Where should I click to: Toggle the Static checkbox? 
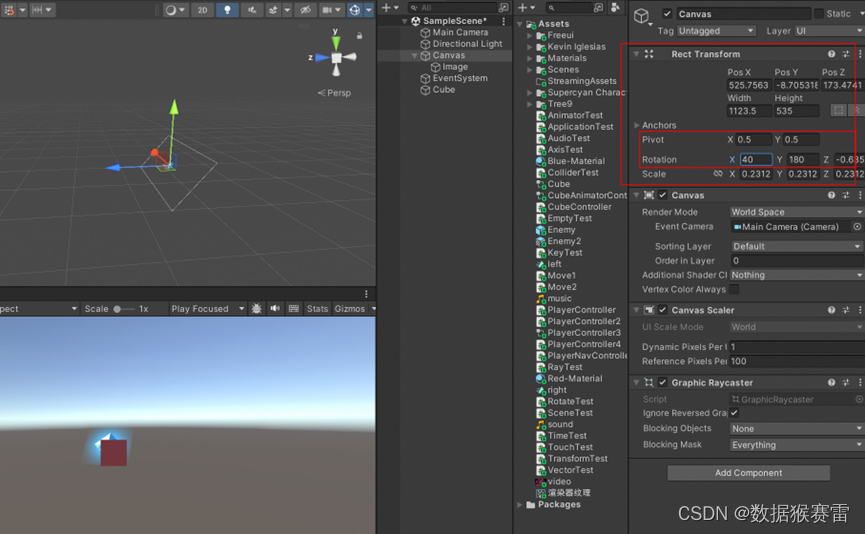[x=819, y=14]
